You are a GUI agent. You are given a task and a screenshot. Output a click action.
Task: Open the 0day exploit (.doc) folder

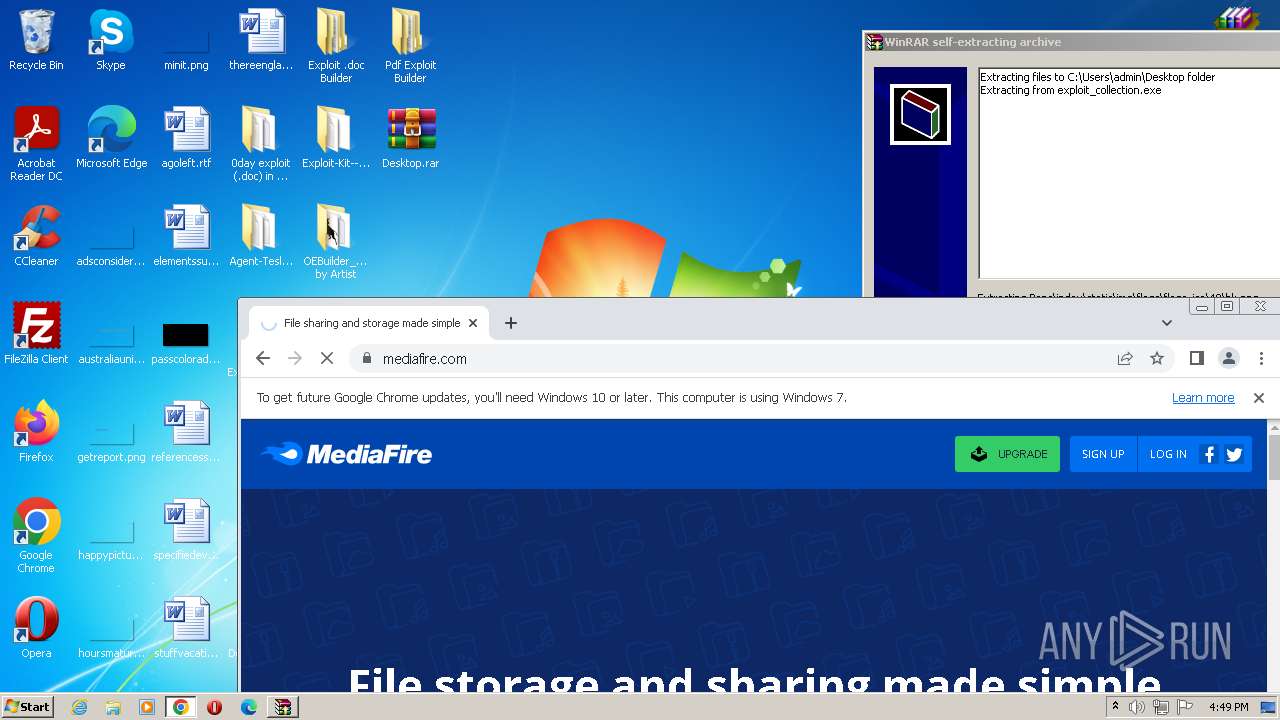[x=260, y=144]
